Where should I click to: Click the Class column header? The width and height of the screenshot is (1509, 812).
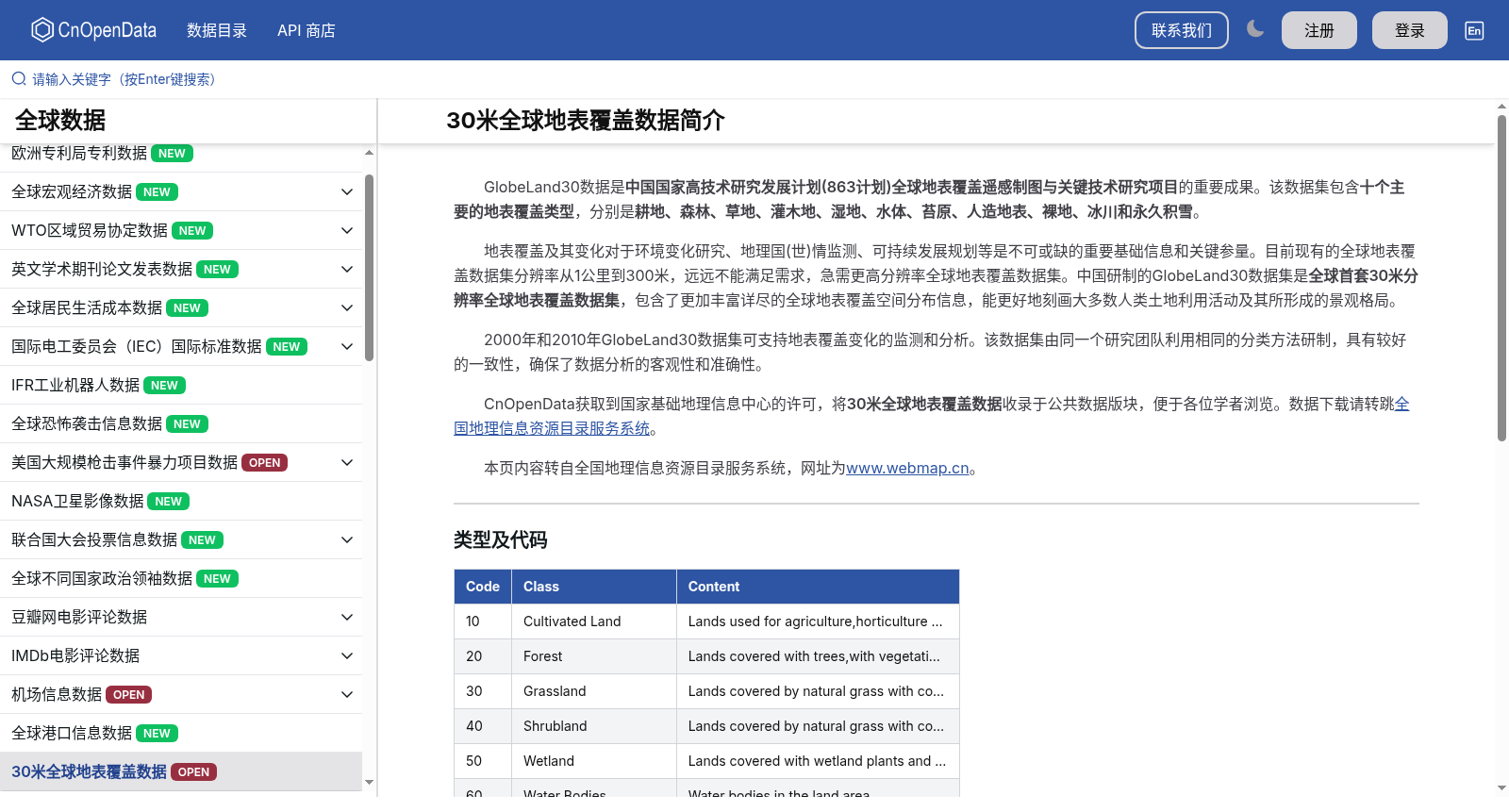tap(594, 587)
